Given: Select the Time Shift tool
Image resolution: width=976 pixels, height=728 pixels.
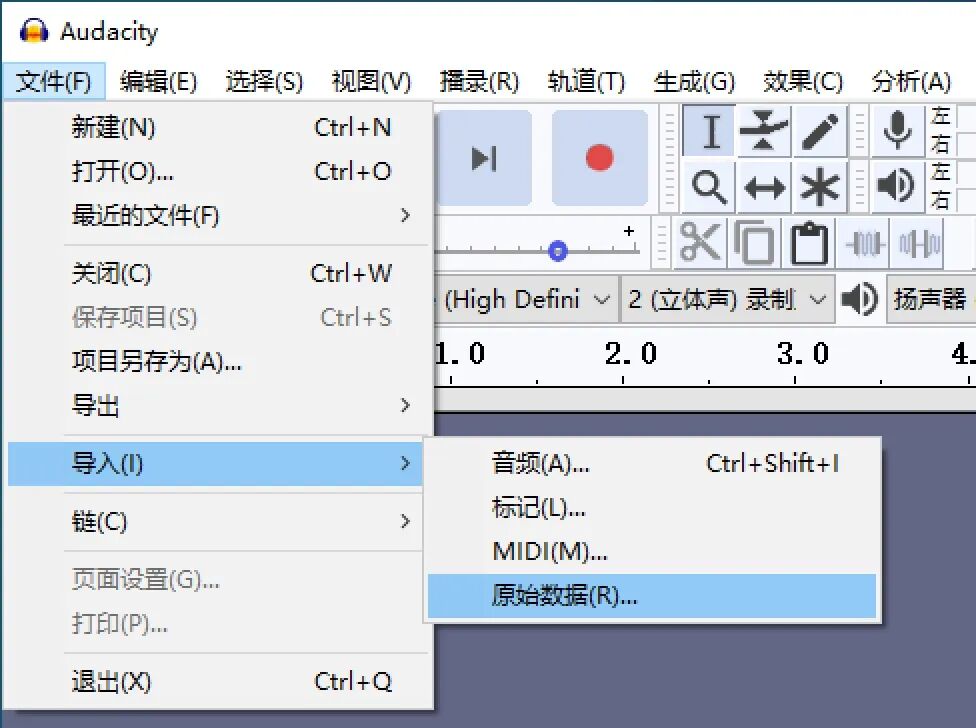Looking at the screenshot, I should pyautogui.click(x=764, y=187).
